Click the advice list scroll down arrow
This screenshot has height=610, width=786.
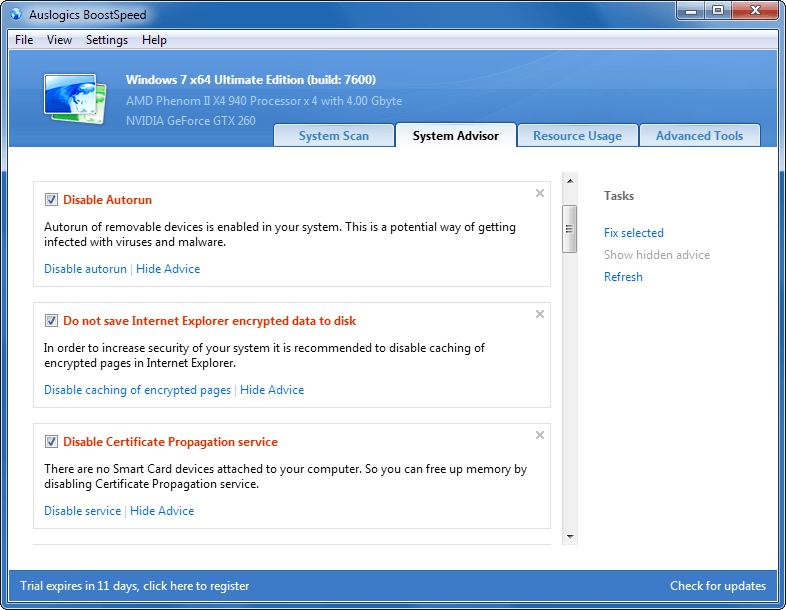tap(570, 537)
